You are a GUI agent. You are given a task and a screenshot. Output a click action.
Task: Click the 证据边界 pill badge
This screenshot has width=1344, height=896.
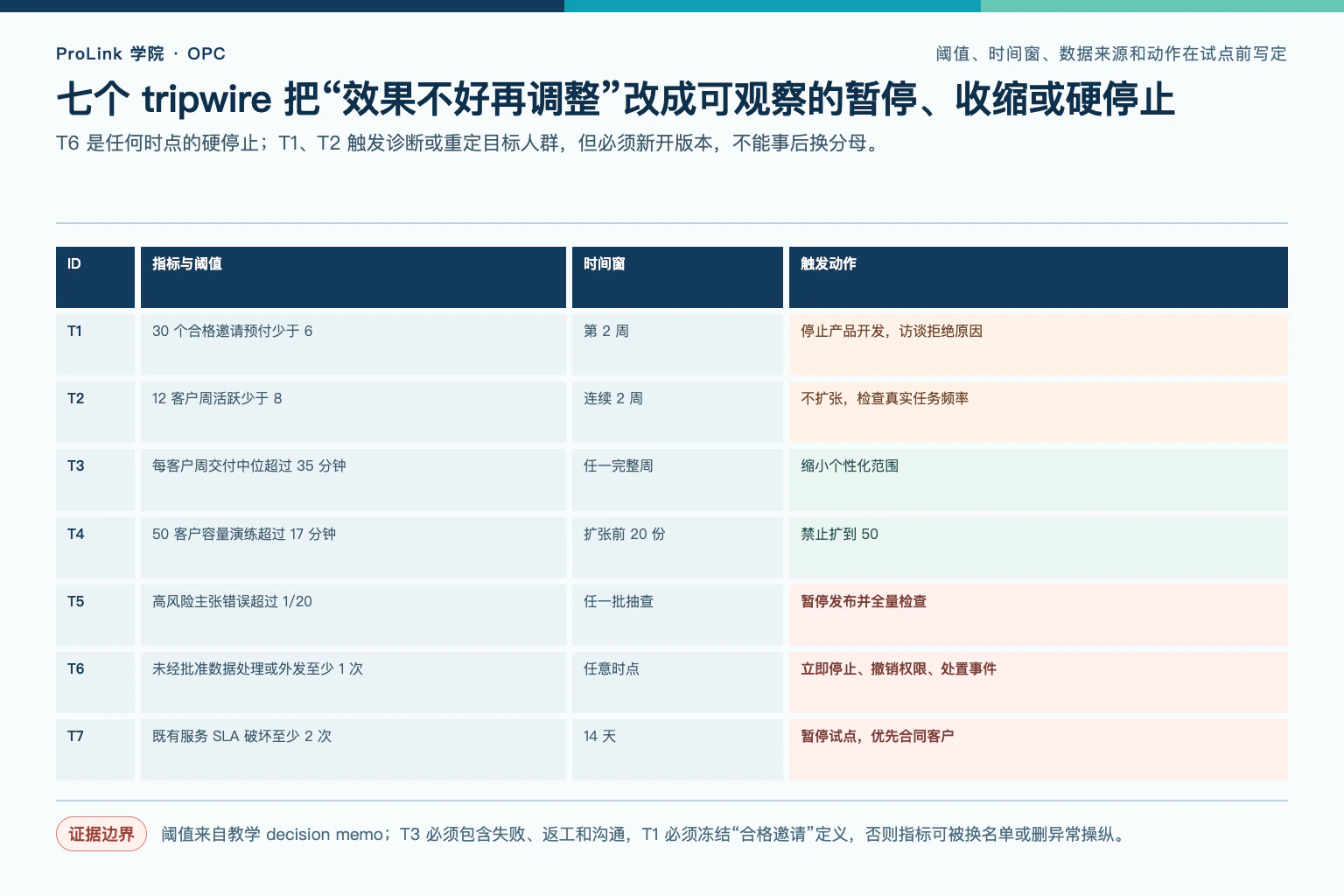coord(101,834)
